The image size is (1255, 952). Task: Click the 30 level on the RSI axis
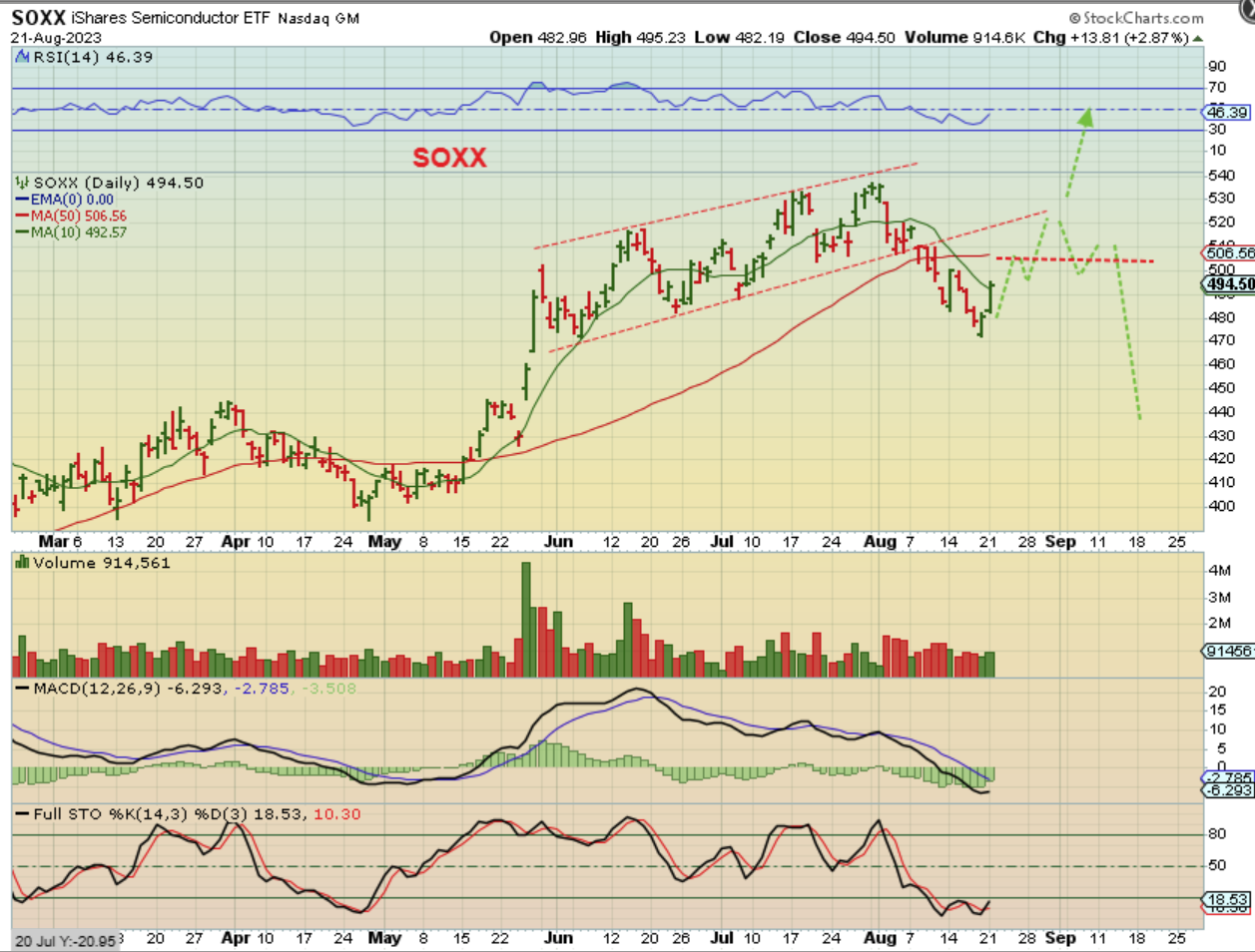coord(1217,130)
